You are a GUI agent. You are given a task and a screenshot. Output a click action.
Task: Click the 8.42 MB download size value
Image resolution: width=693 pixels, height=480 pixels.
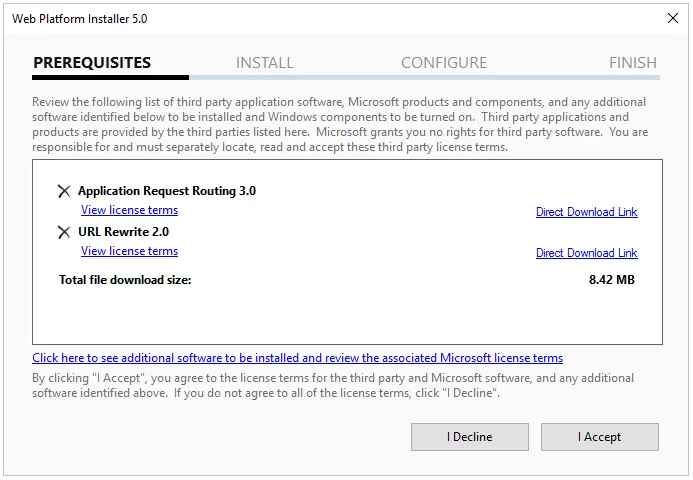(611, 280)
